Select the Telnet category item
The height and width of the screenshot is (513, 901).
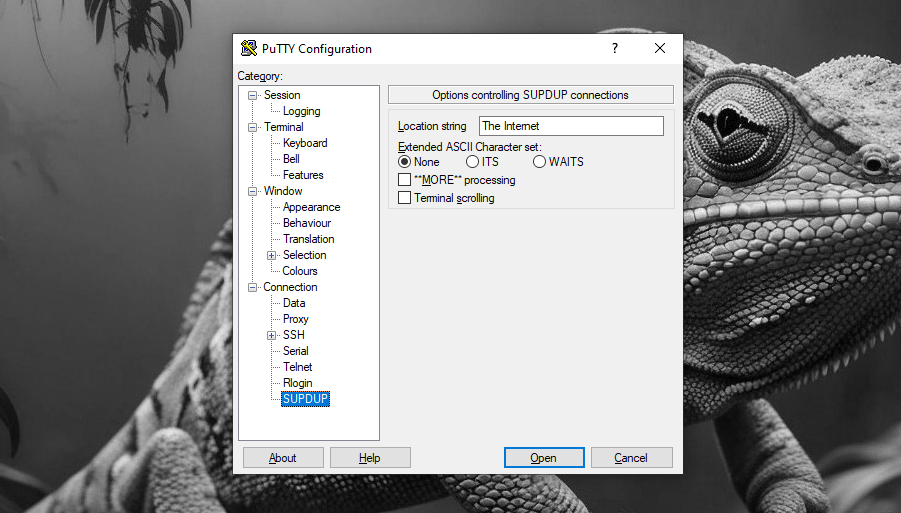(297, 367)
